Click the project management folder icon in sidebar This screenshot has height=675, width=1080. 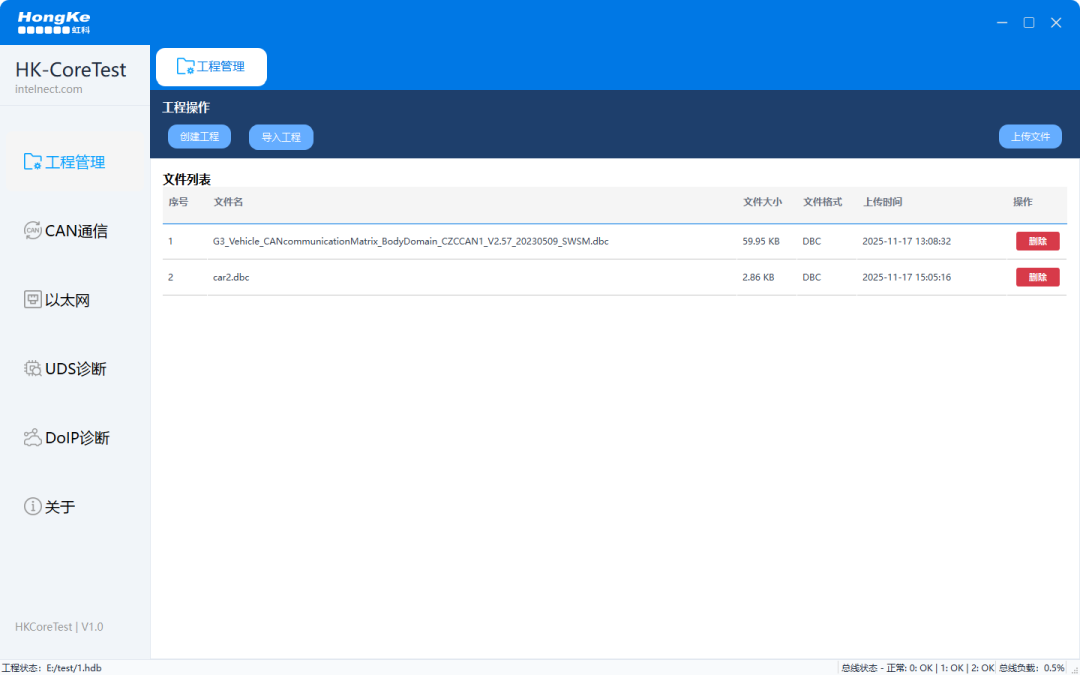click(32, 162)
